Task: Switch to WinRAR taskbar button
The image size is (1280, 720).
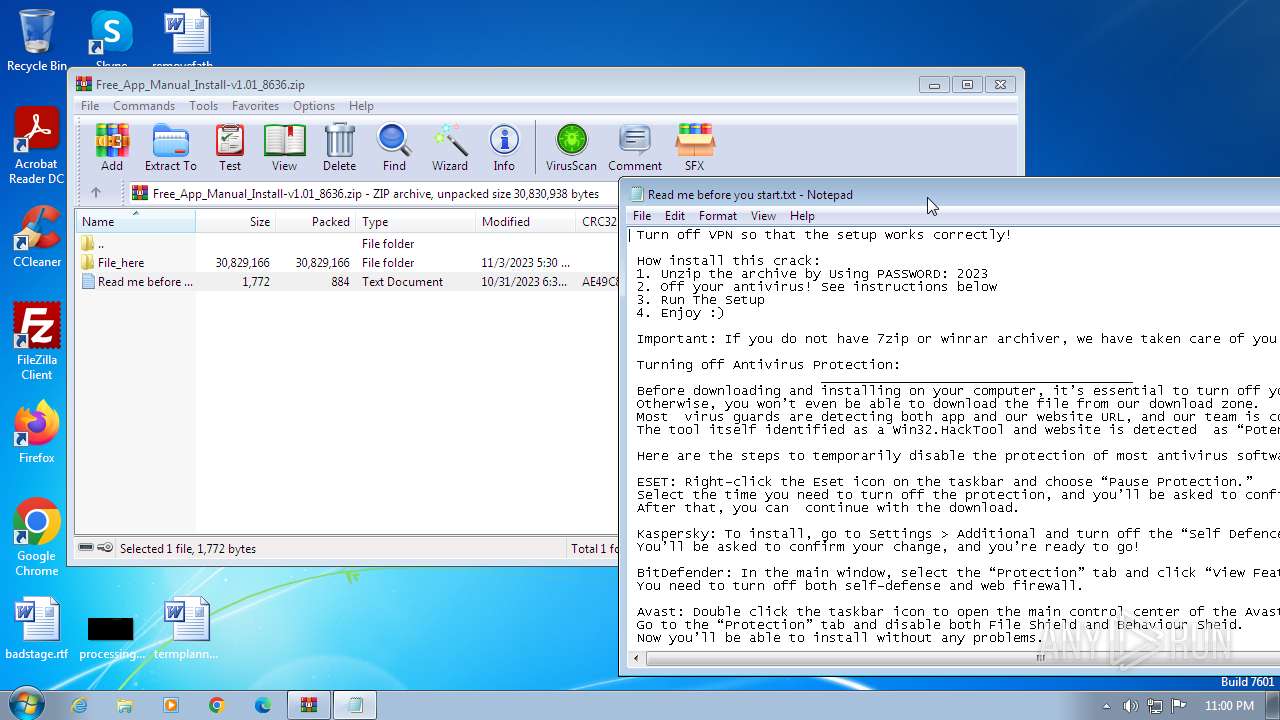Action: point(309,705)
